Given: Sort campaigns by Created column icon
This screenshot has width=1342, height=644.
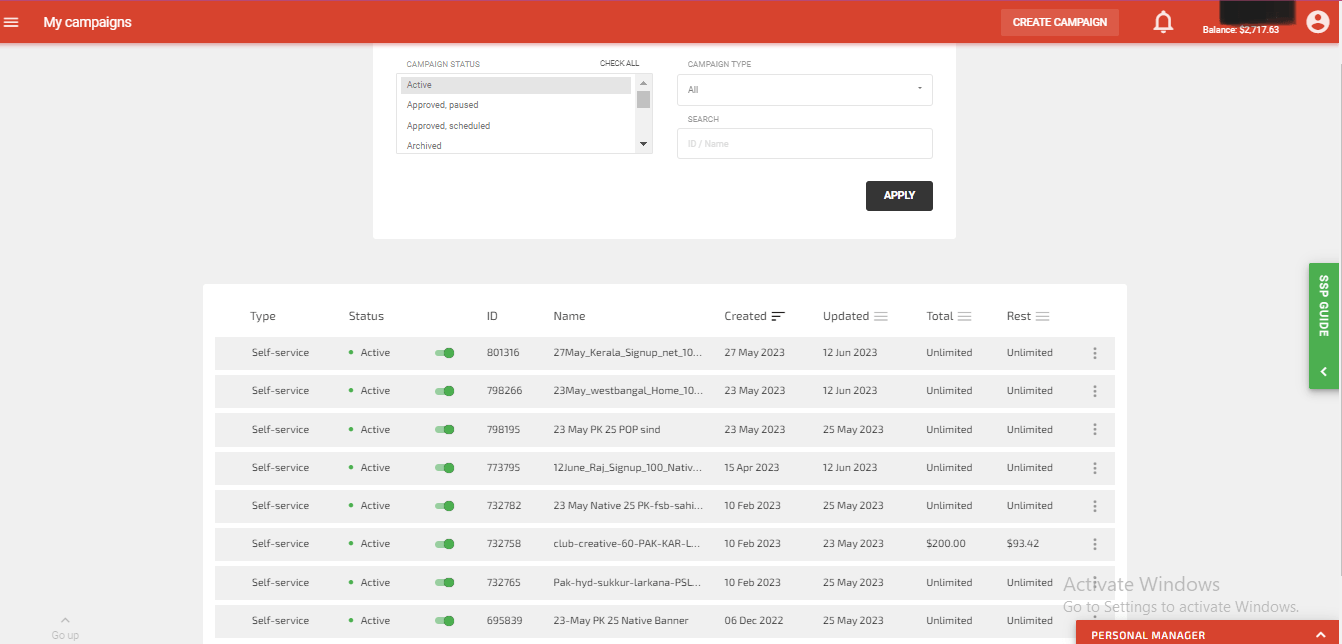Looking at the screenshot, I should pyautogui.click(x=778, y=316).
